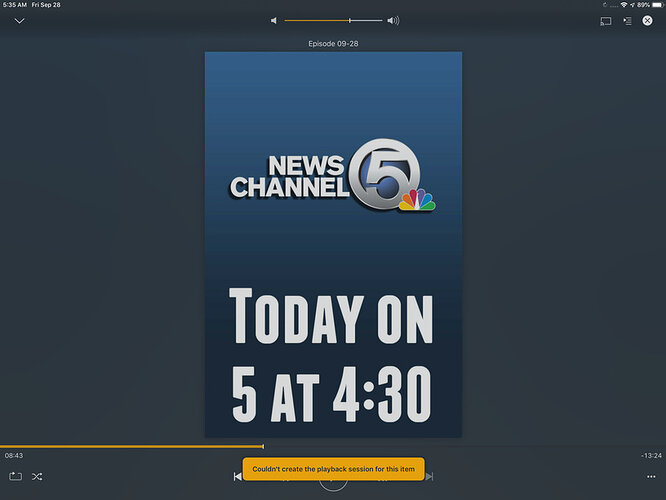Toggle shuffle playback
666x500 pixels.
[37, 477]
